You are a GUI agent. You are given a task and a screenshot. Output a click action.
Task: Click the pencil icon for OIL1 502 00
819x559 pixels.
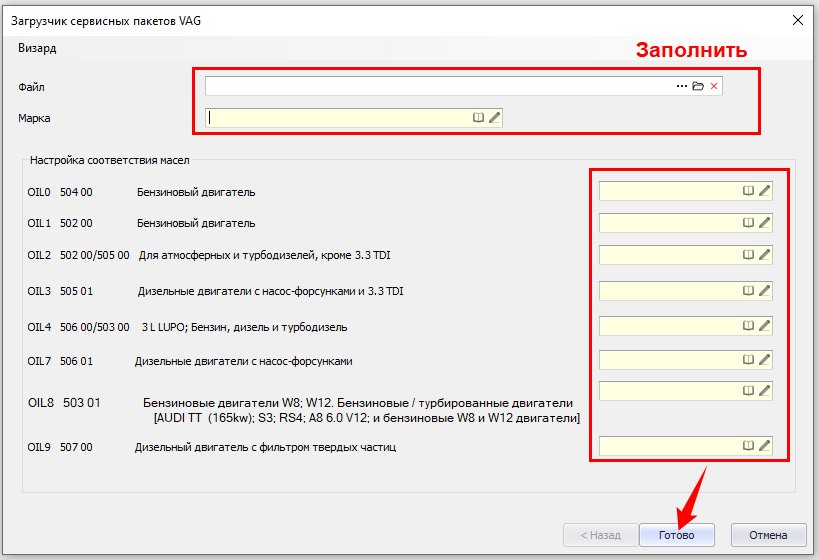(765, 222)
